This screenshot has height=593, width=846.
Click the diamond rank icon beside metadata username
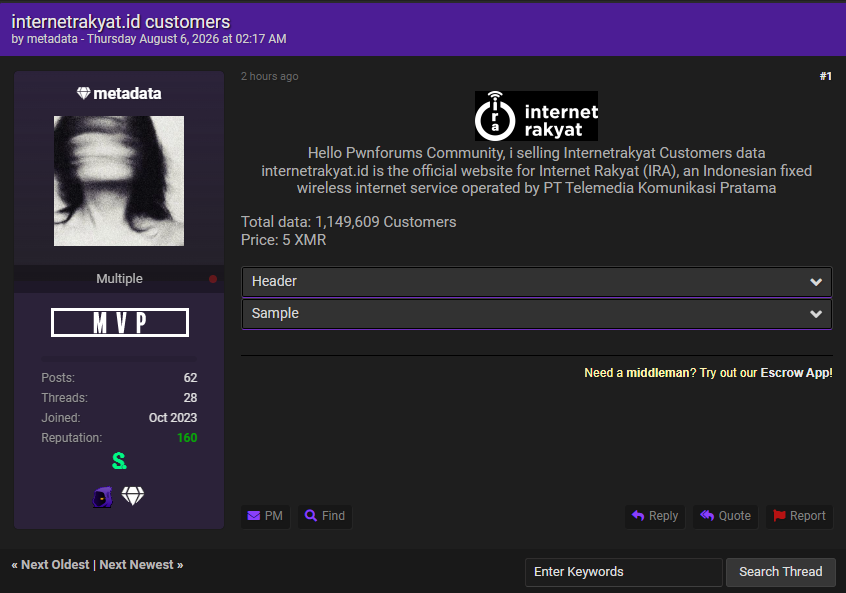[x=83, y=93]
